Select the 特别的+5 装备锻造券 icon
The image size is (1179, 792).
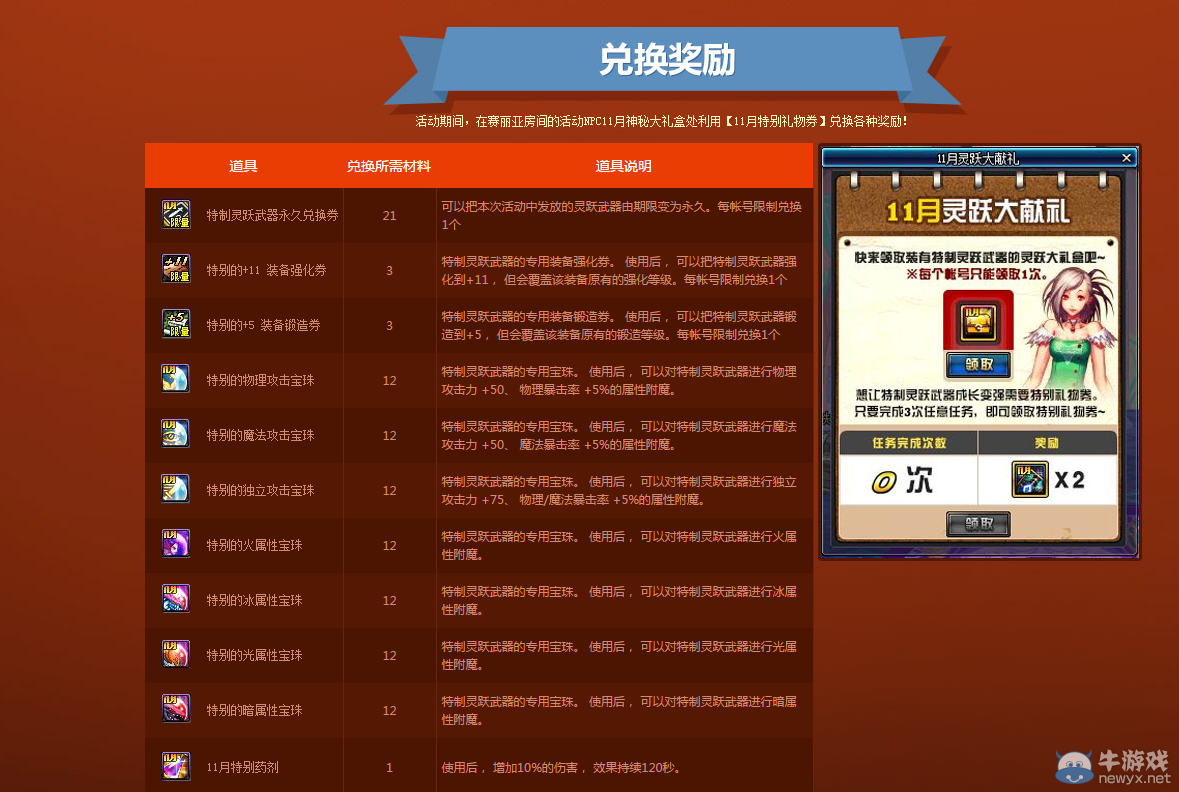(175, 324)
